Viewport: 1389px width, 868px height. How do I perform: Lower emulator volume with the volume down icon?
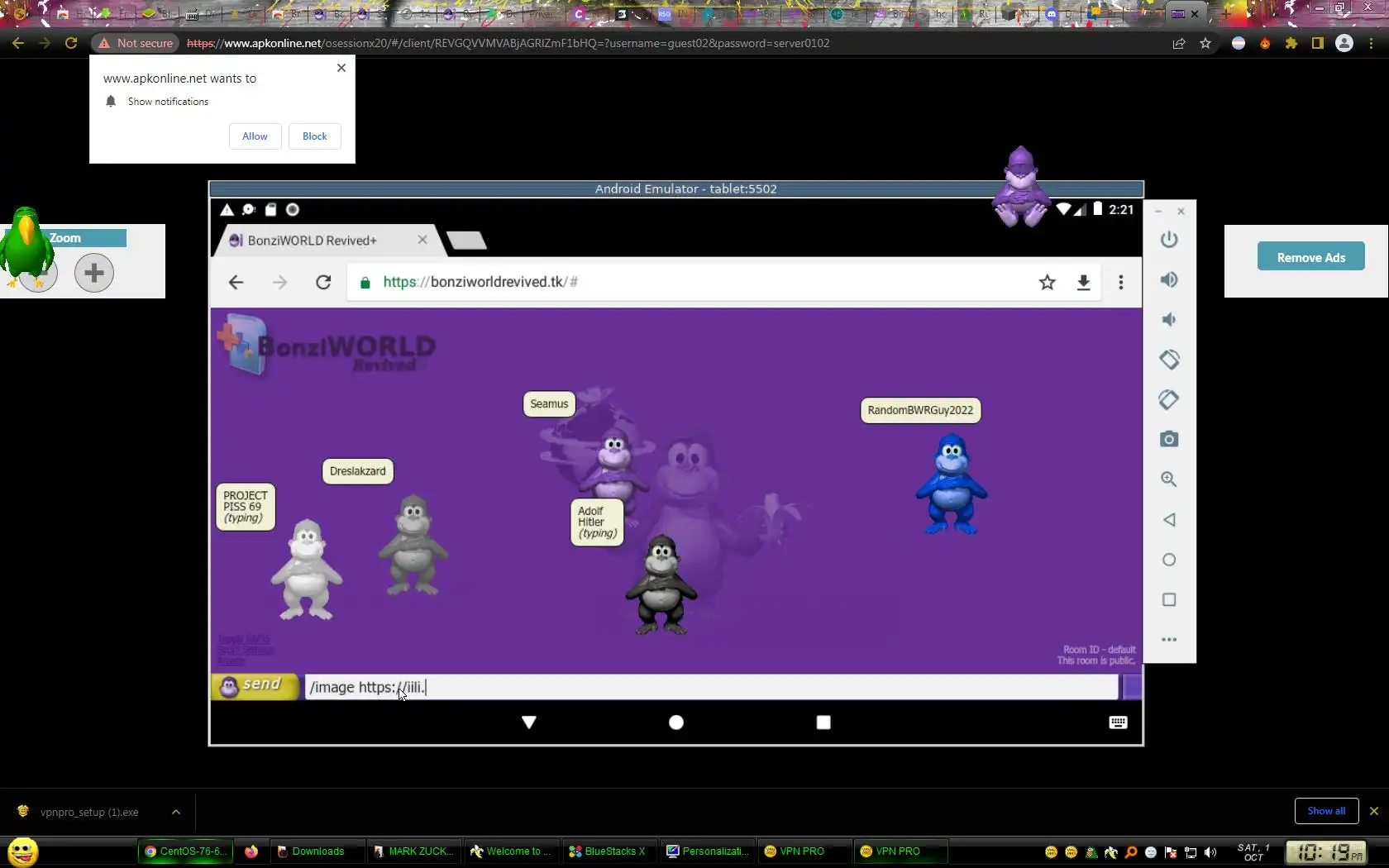(x=1168, y=320)
